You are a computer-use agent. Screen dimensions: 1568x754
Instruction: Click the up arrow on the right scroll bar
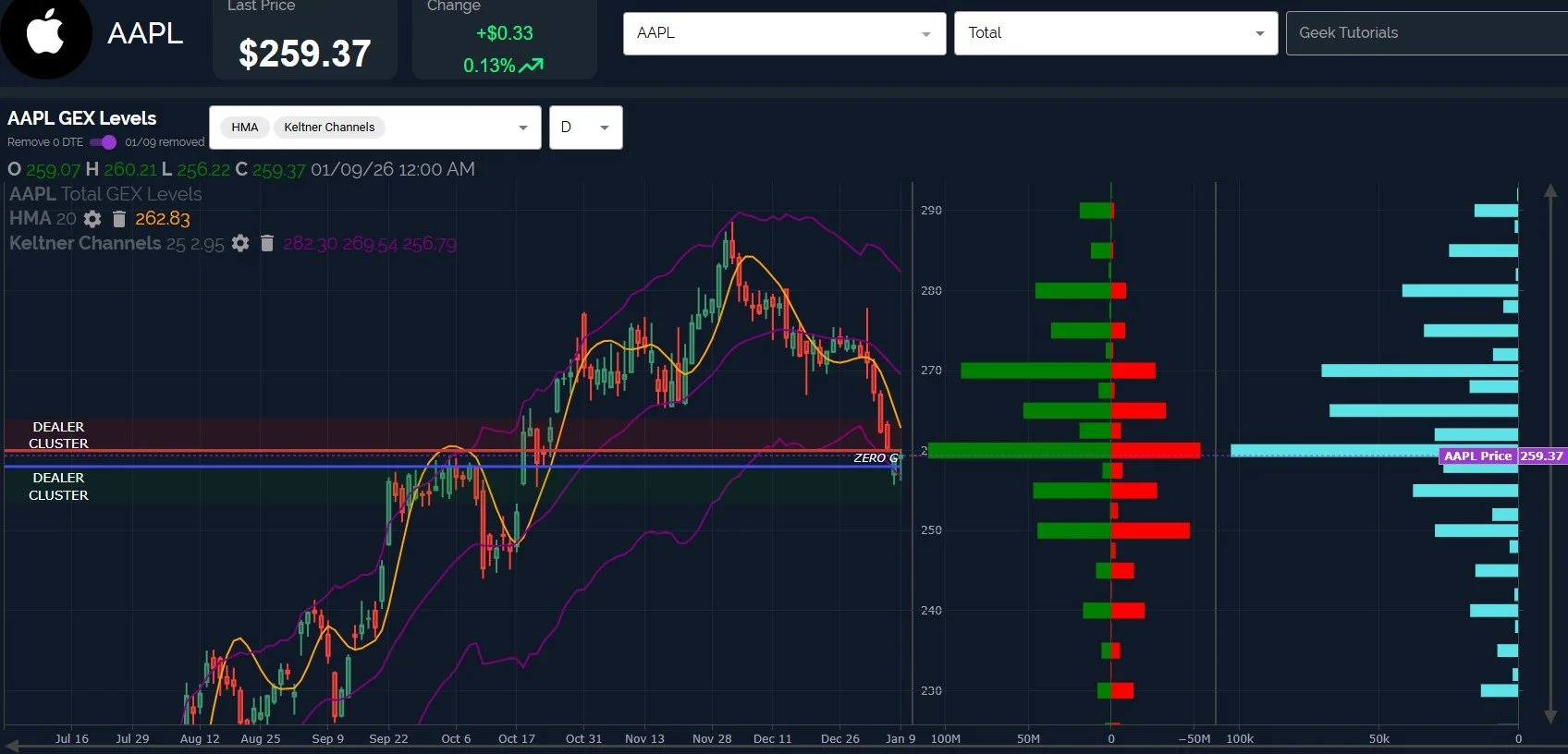[x=1550, y=192]
